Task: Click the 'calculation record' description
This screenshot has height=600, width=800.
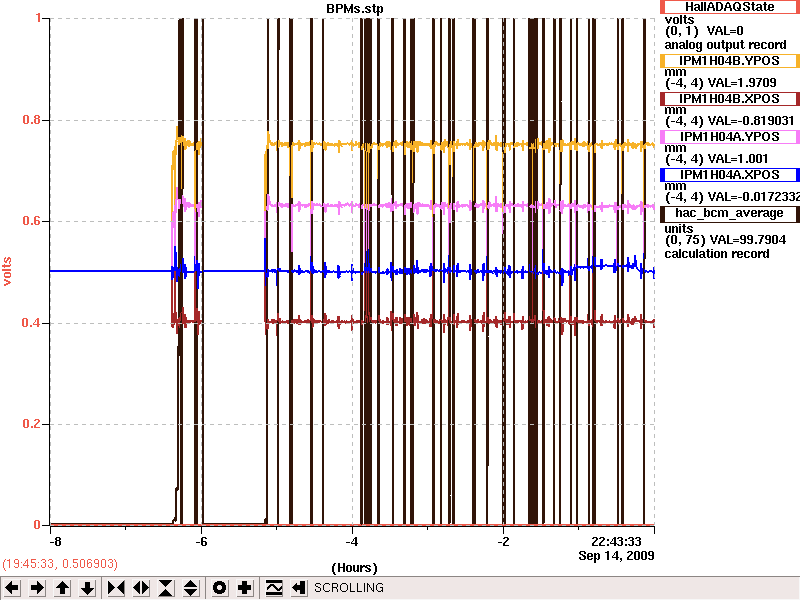Action: click(716, 254)
